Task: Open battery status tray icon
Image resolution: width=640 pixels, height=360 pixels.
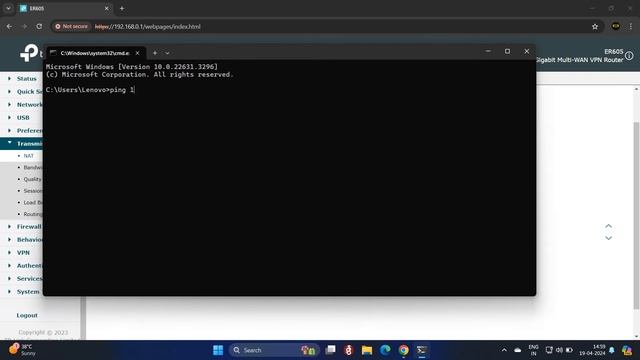Action: pos(569,350)
